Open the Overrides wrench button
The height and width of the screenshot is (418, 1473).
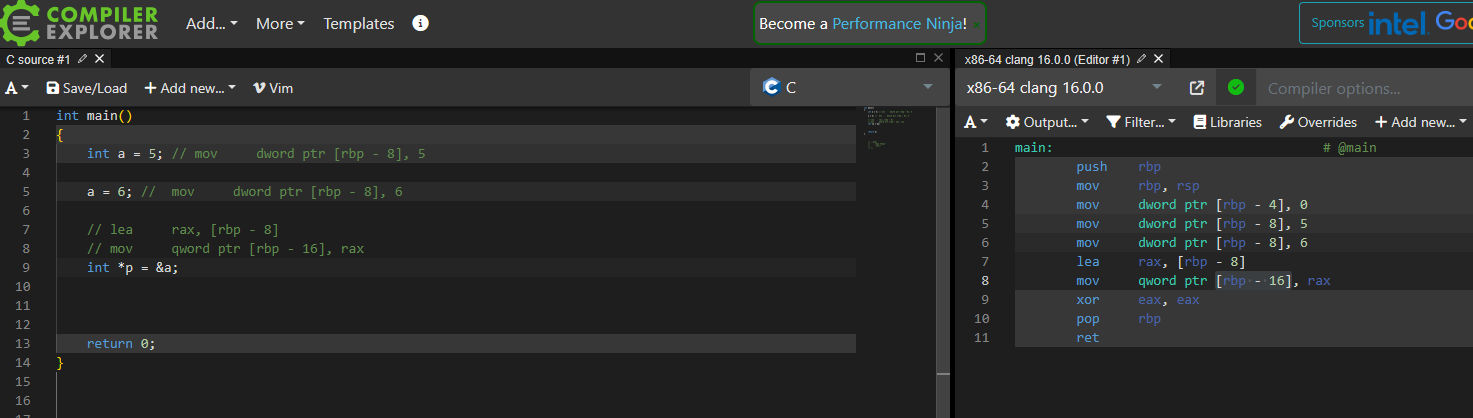1317,122
